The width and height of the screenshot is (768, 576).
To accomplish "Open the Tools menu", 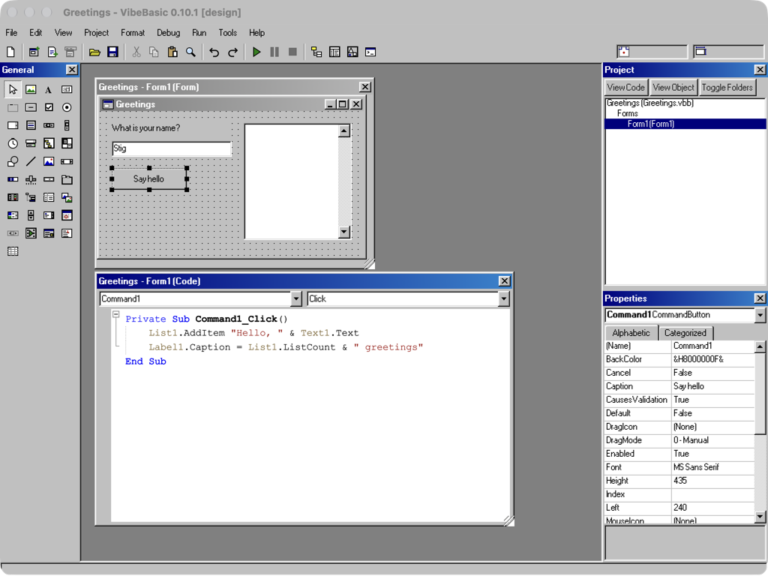I will pos(228,33).
